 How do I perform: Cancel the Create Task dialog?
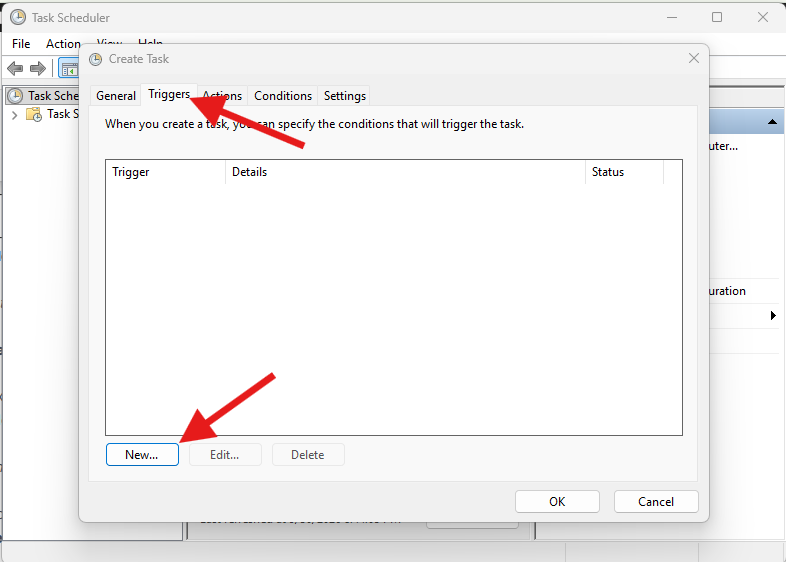[x=656, y=501]
